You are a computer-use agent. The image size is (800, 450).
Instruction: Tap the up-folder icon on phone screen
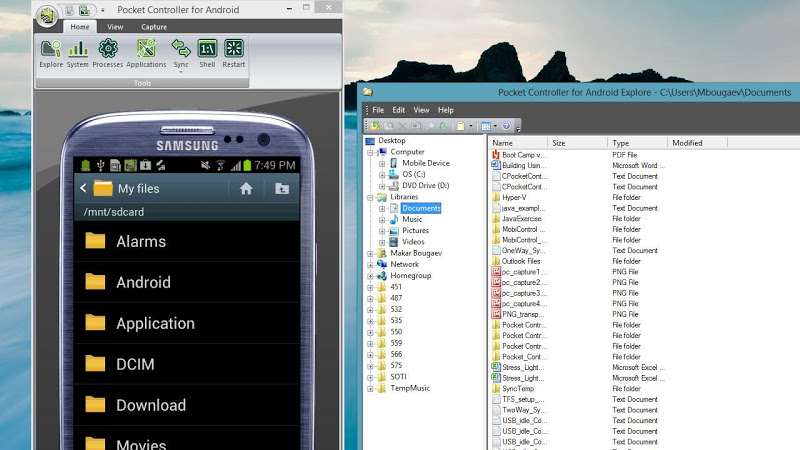tap(282, 188)
